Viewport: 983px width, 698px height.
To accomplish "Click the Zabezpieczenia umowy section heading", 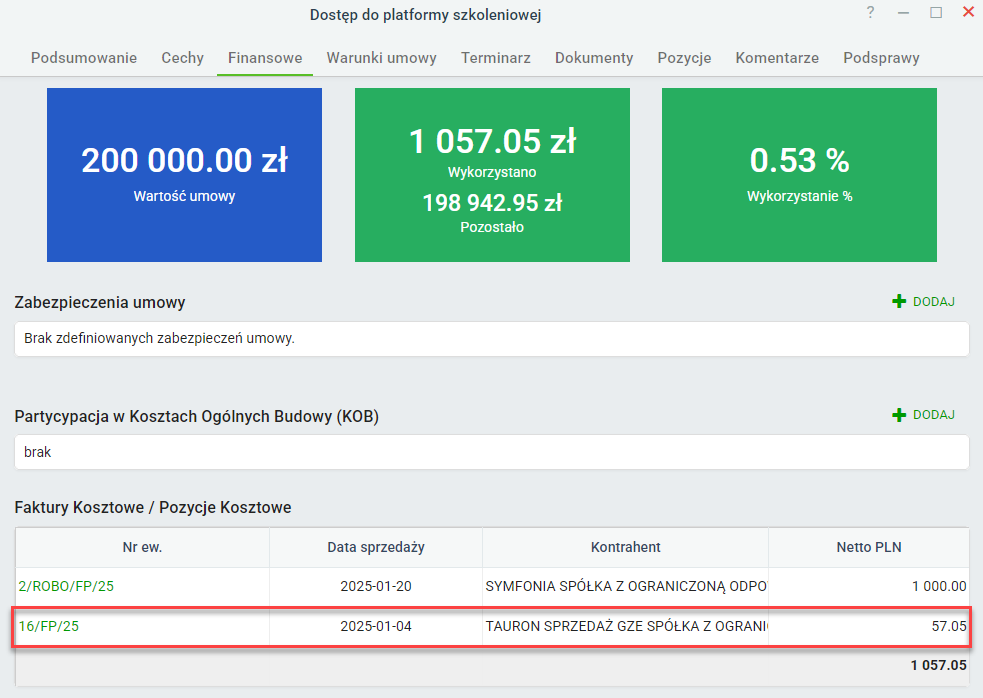I will (x=100, y=302).
